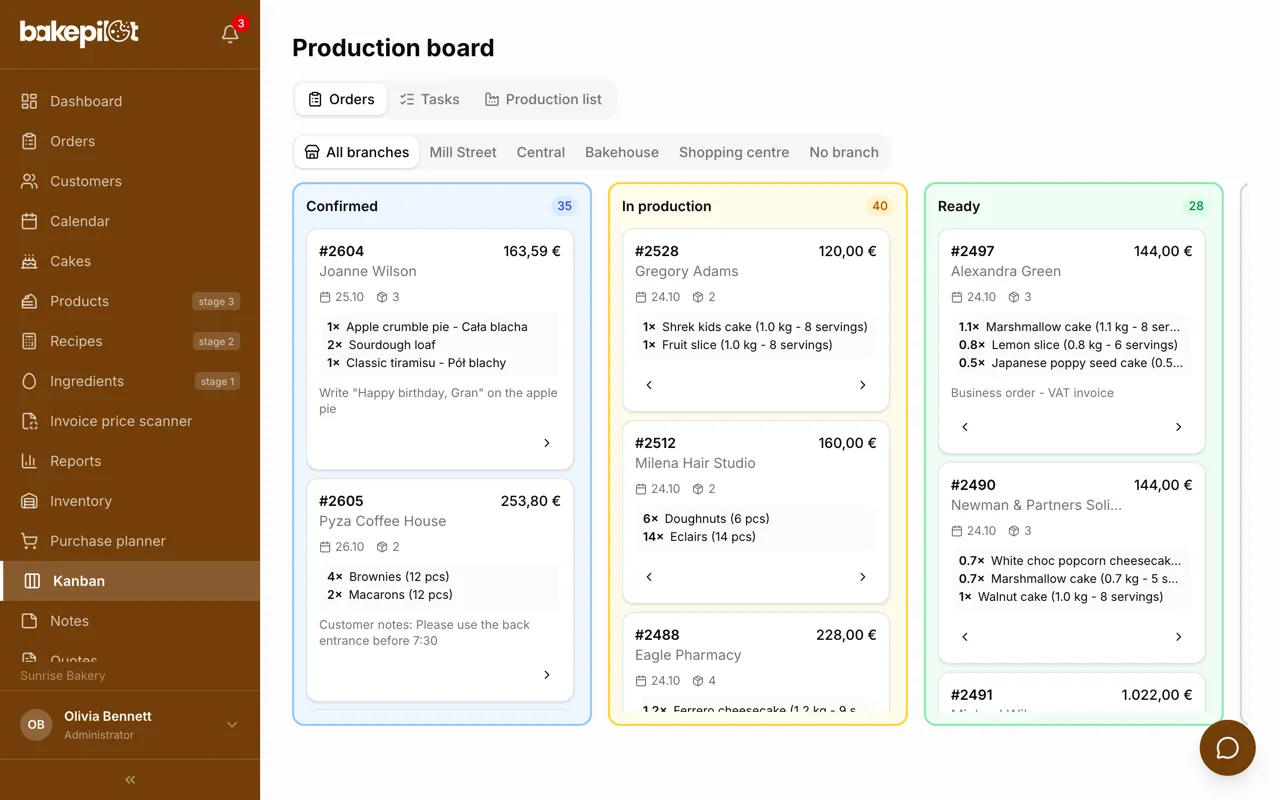Switch to the Production list tab

tap(543, 99)
